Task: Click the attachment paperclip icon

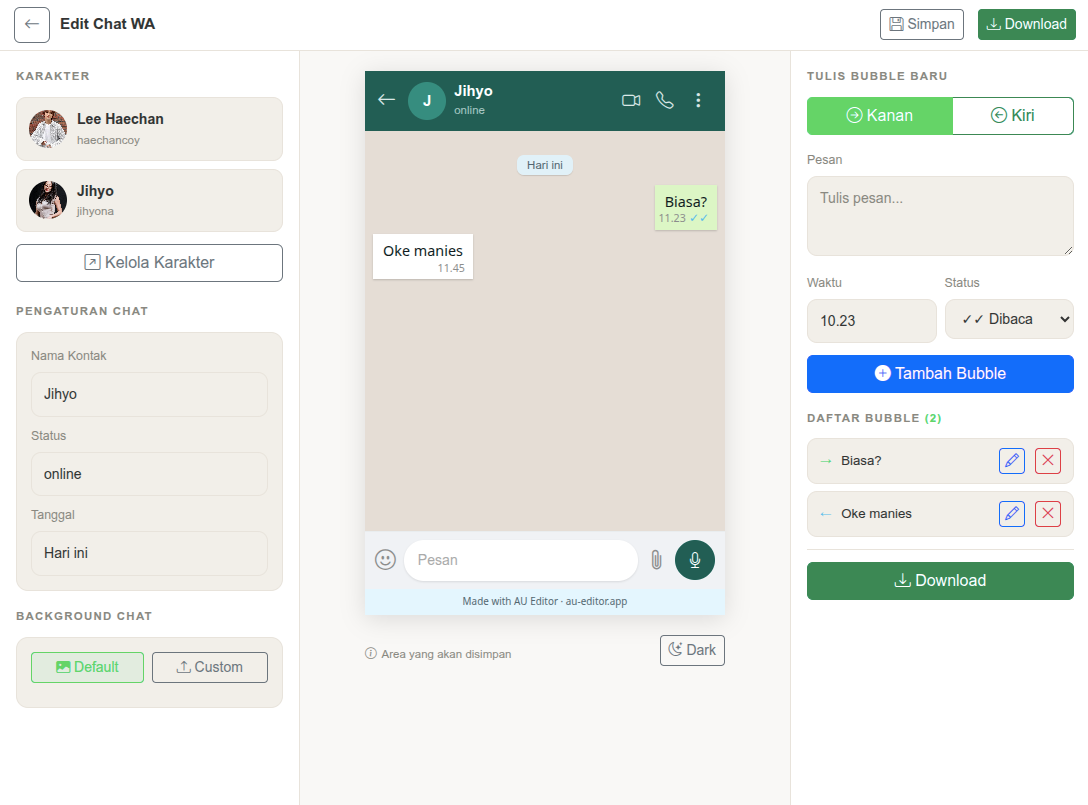Action: coord(656,560)
